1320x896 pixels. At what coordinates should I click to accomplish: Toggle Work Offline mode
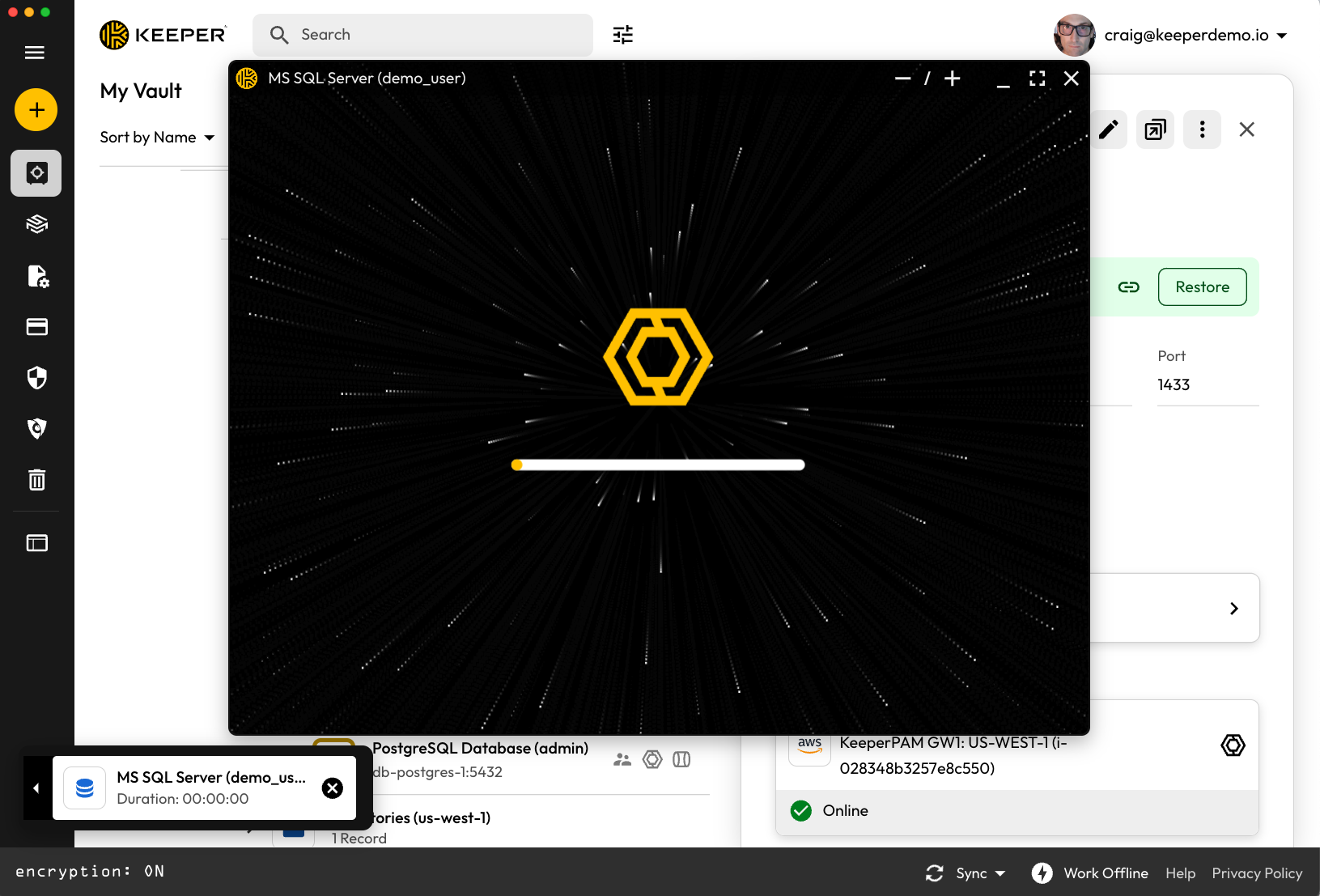coord(1090,873)
